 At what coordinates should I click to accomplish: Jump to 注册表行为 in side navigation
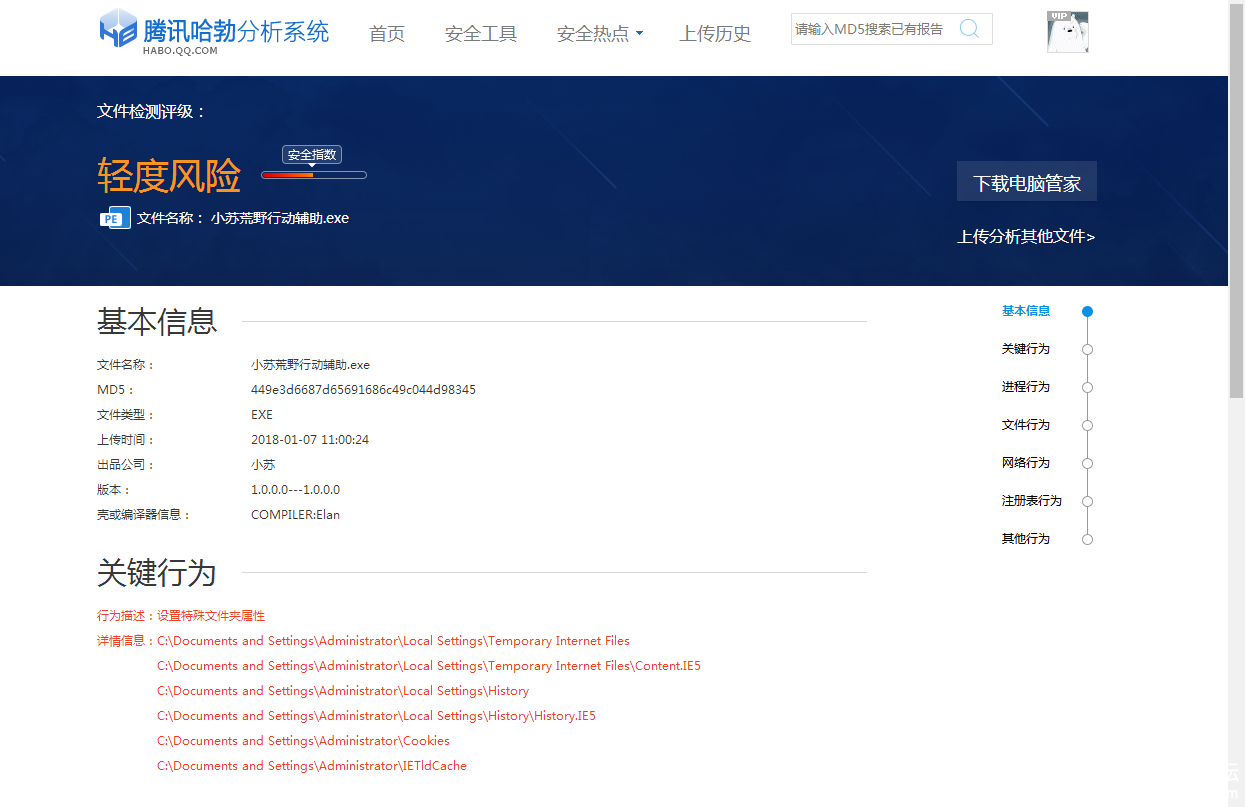1032,501
